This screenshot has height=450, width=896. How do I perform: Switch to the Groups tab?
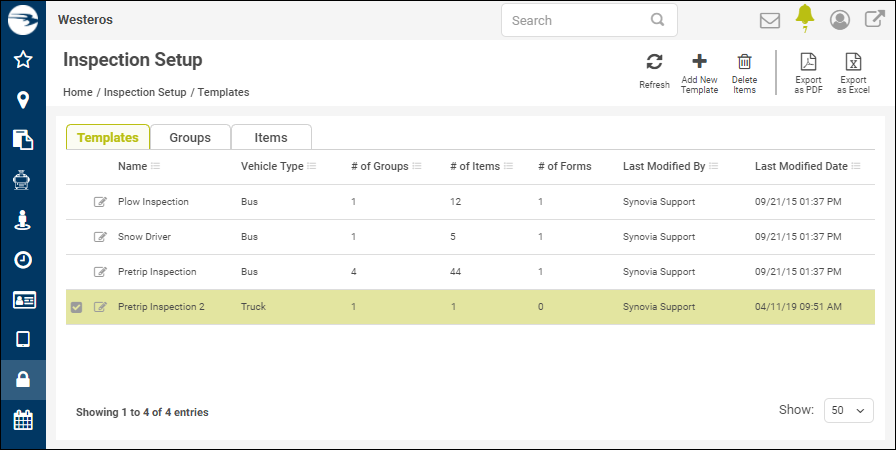point(190,137)
